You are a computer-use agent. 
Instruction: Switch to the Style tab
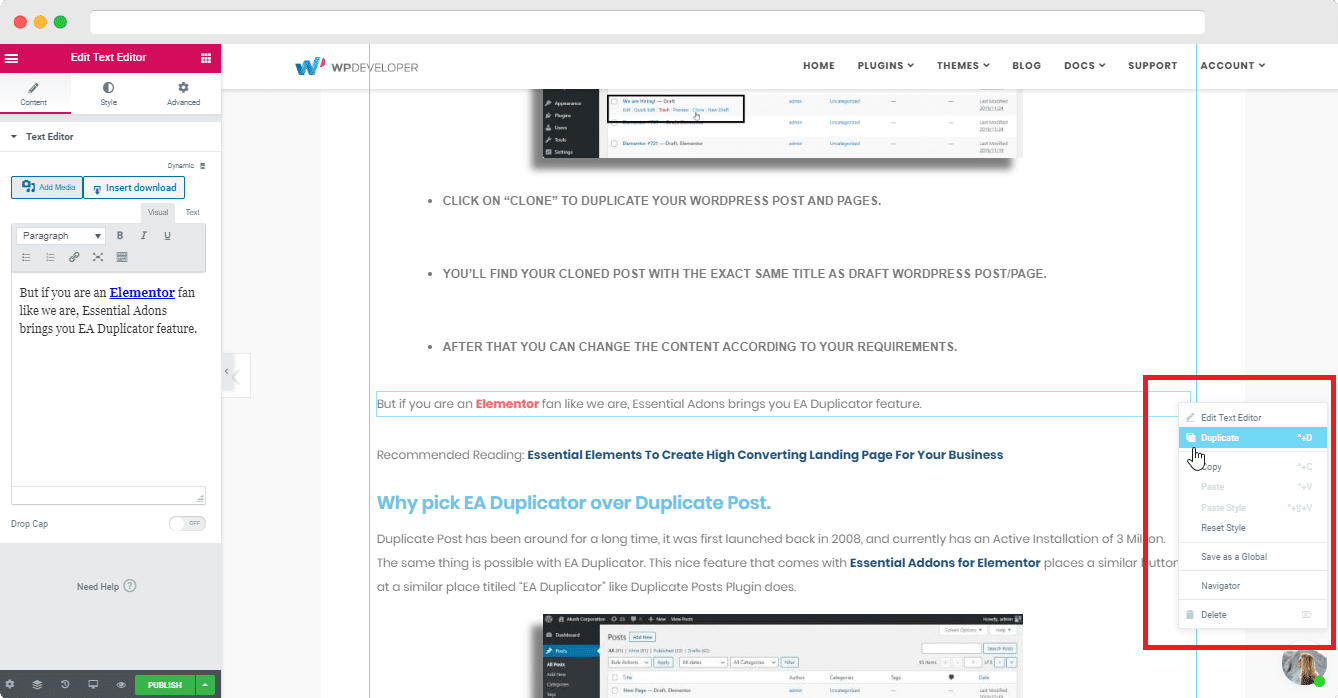coord(108,94)
